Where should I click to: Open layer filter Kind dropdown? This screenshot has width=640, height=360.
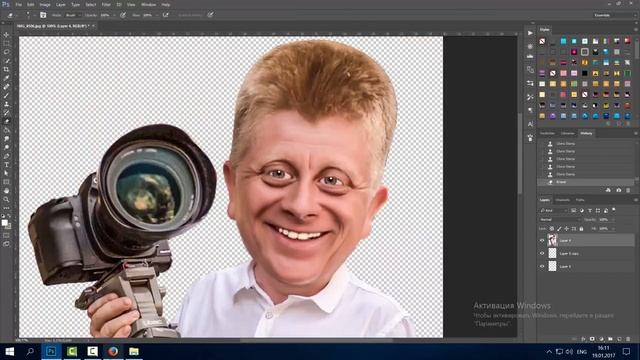[553, 211]
